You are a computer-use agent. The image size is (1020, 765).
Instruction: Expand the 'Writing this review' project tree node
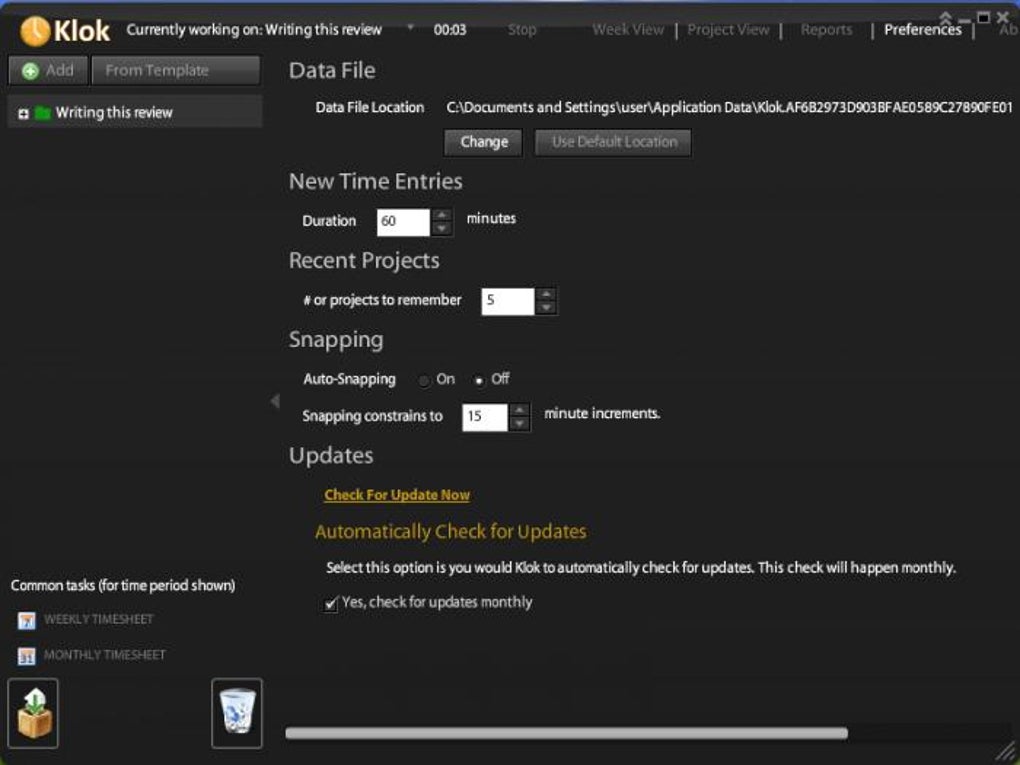click(23, 114)
